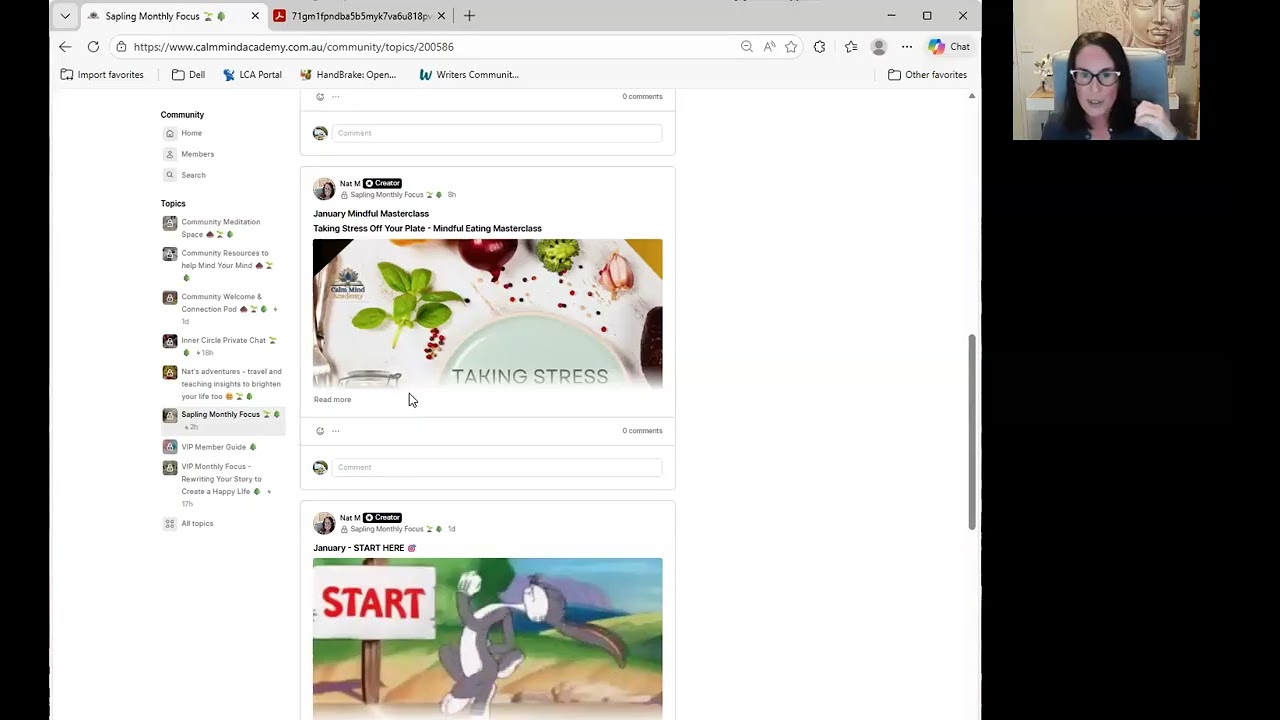This screenshot has width=1280, height=720.
Task: Open Nat M avatar on Masterclass post
Action: tap(324, 189)
